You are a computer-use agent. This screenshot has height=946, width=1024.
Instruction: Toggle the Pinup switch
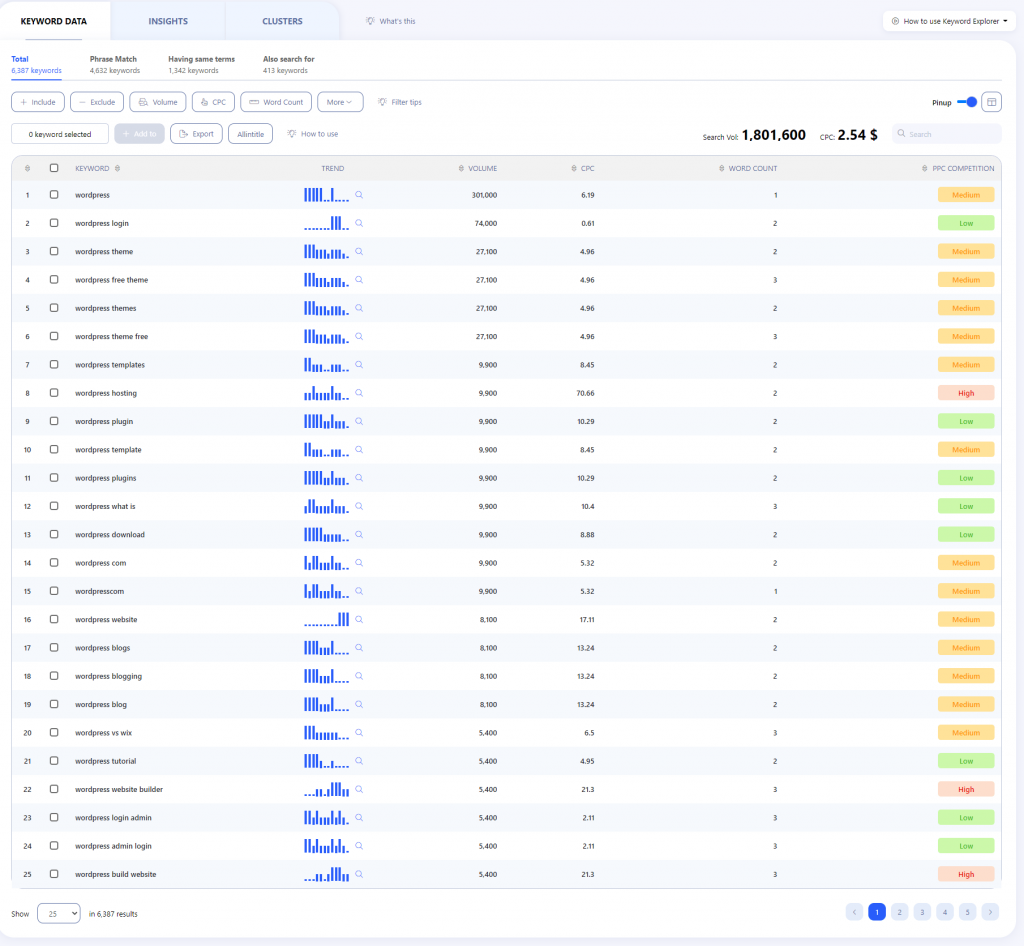pyautogui.click(x=967, y=102)
